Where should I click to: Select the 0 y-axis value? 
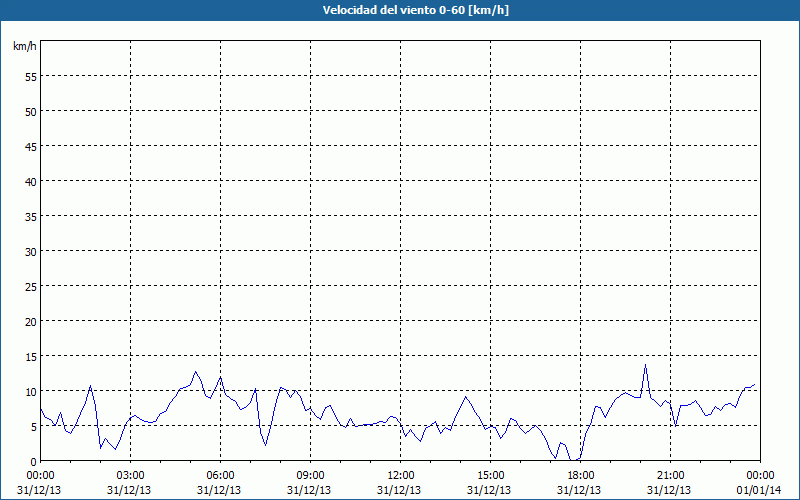[34, 462]
